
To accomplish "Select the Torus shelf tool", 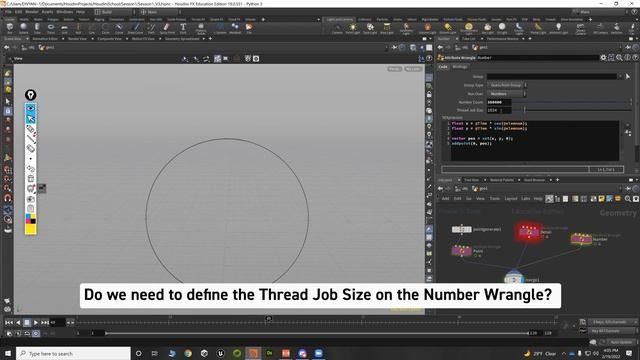I will pos(51,28).
